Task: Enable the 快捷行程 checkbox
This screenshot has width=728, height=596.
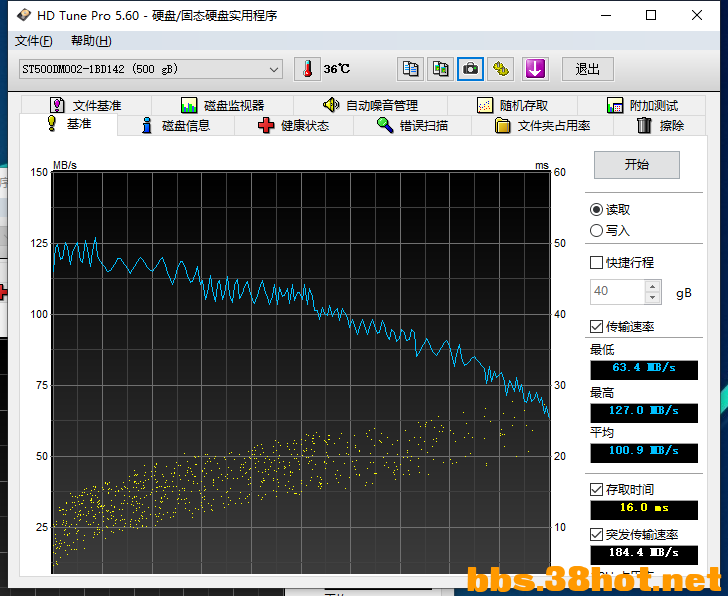Action: point(622,263)
